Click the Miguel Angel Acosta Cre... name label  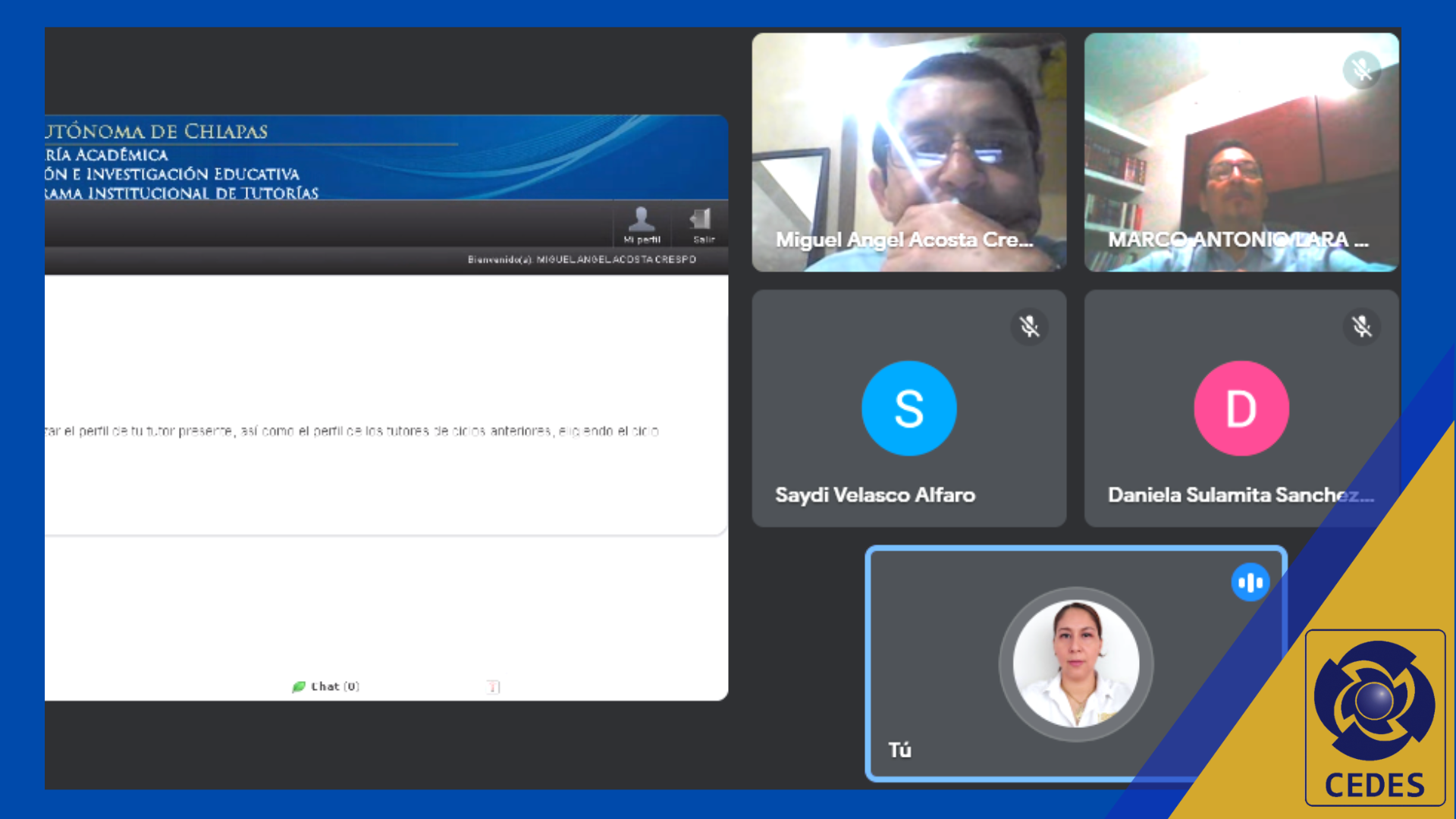[904, 240]
